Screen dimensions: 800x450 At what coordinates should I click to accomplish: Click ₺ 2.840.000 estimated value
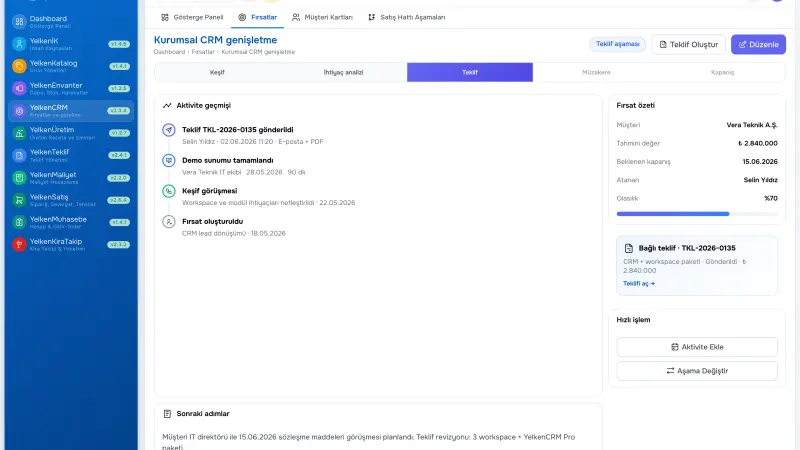(758, 143)
